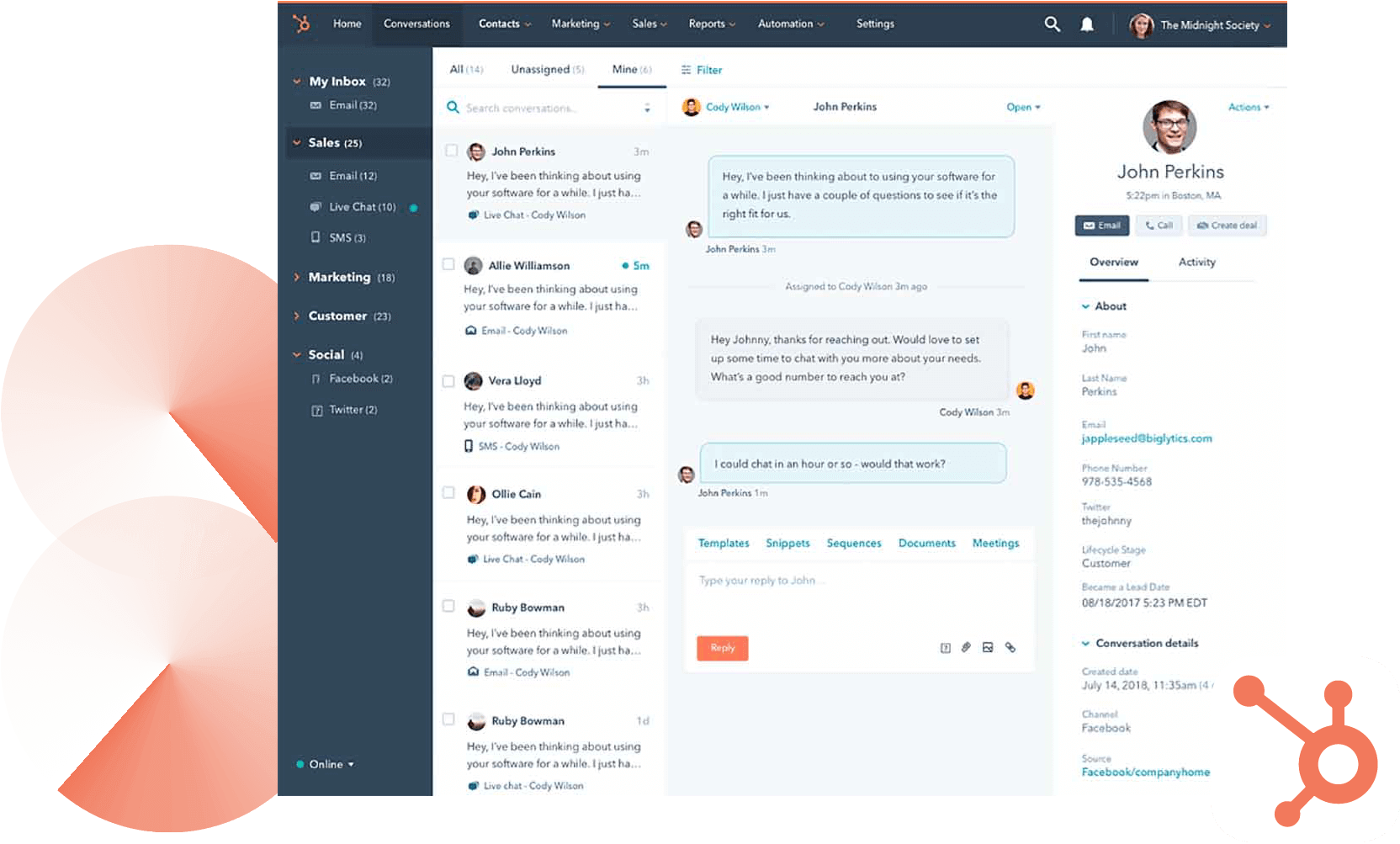Click the HubSpot sprocket logo in navbar

tap(301, 24)
